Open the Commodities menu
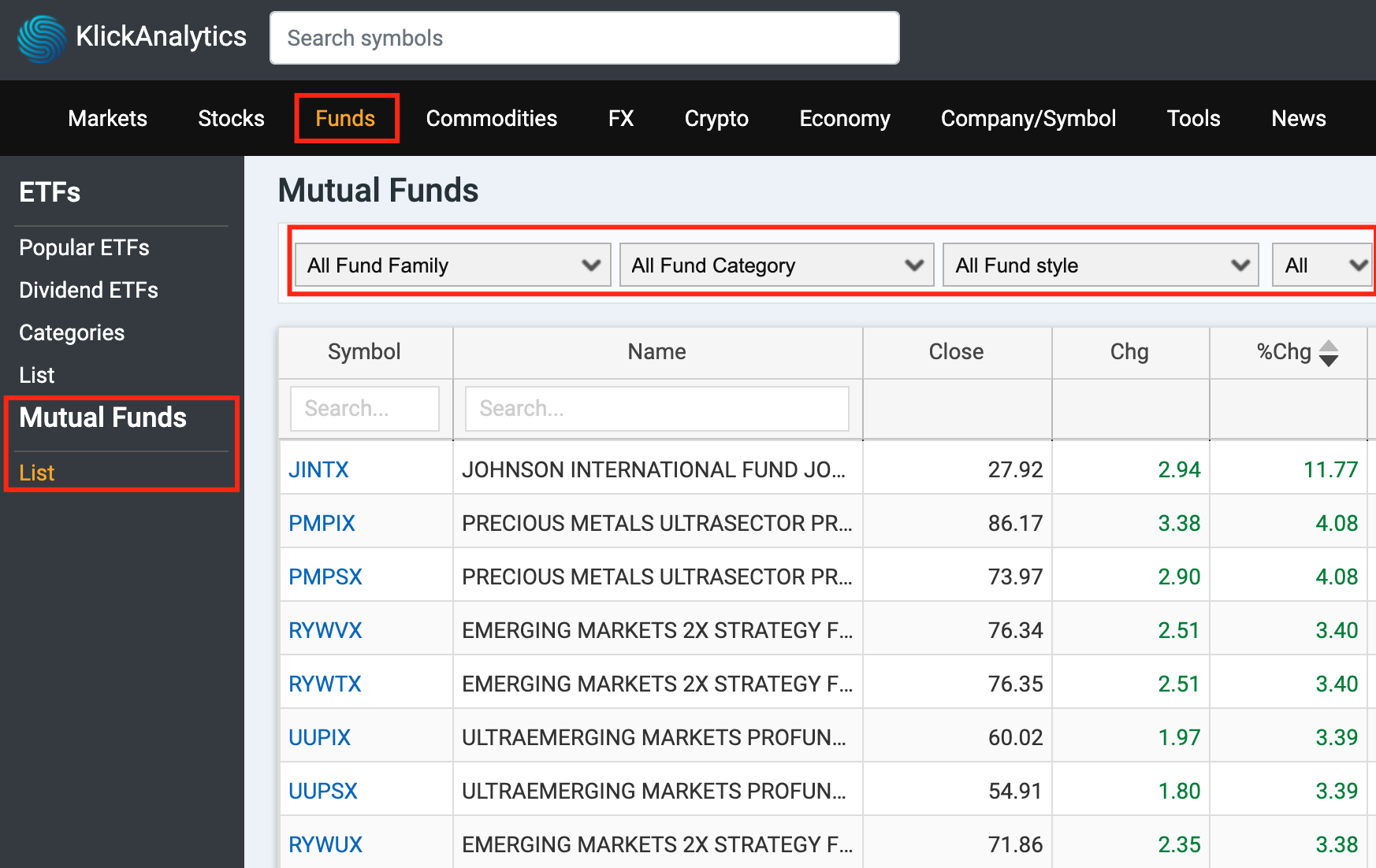 pos(492,118)
